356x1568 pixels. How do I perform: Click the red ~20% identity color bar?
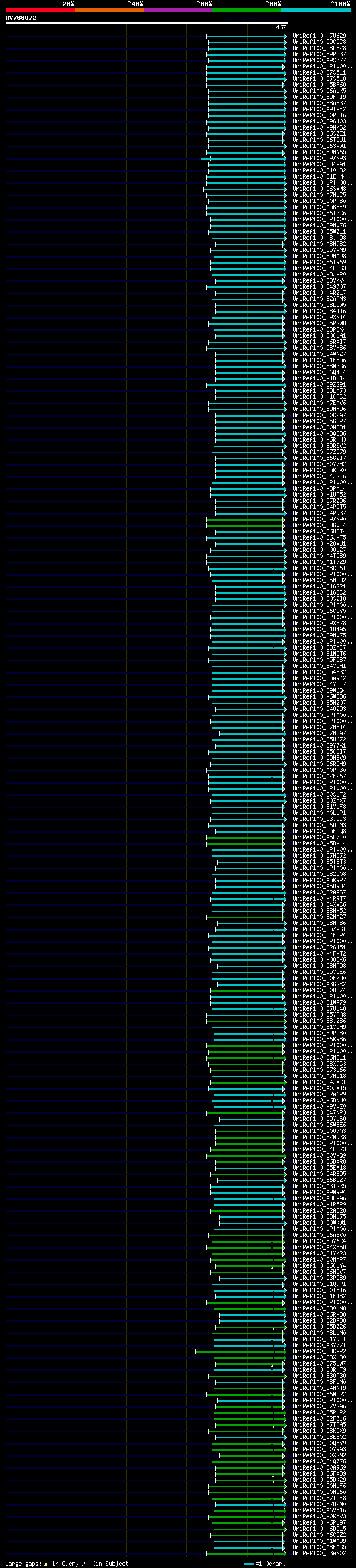pyautogui.click(x=39, y=10)
